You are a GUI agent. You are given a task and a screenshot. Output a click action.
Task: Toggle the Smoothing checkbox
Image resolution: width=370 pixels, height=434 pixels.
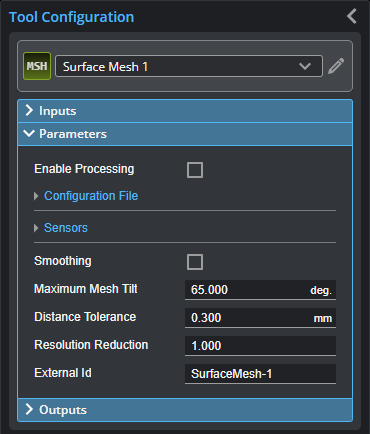(x=195, y=262)
